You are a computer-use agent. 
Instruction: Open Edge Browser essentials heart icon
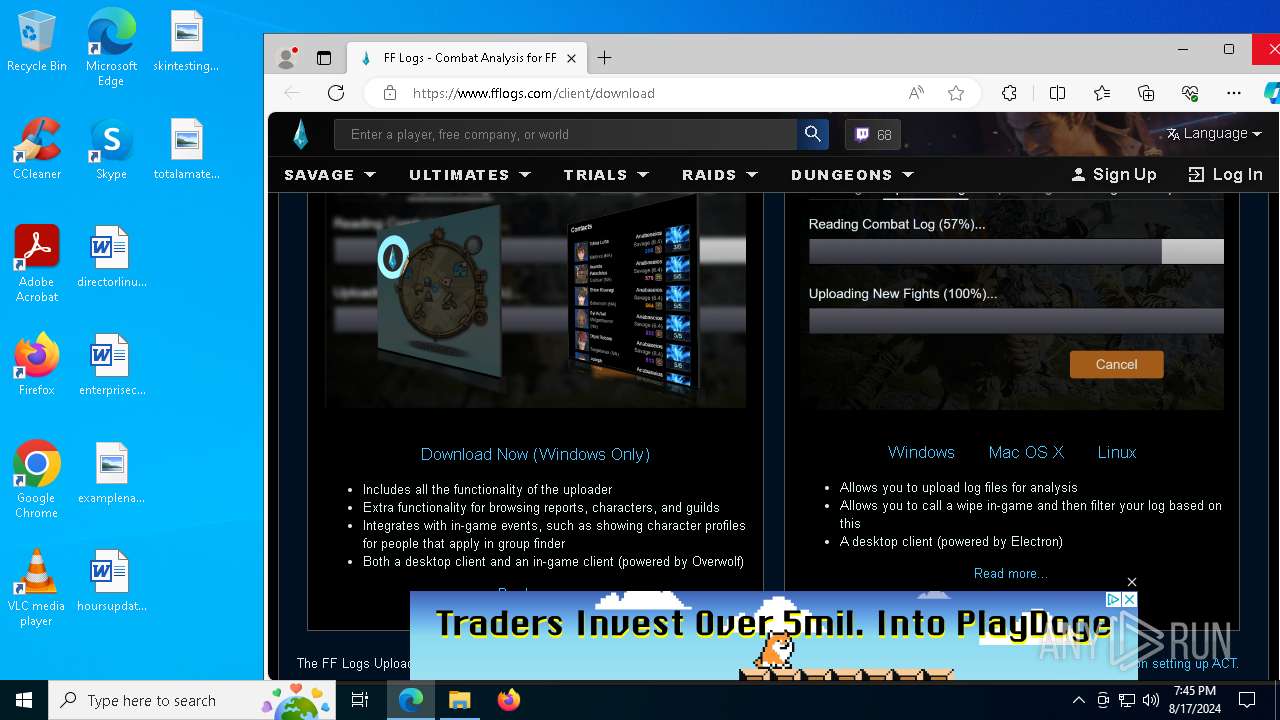(1190, 93)
